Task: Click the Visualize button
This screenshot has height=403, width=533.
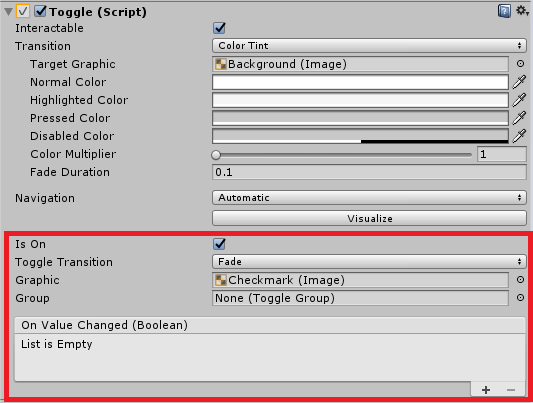Action: pyautogui.click(x=369, y=218)
